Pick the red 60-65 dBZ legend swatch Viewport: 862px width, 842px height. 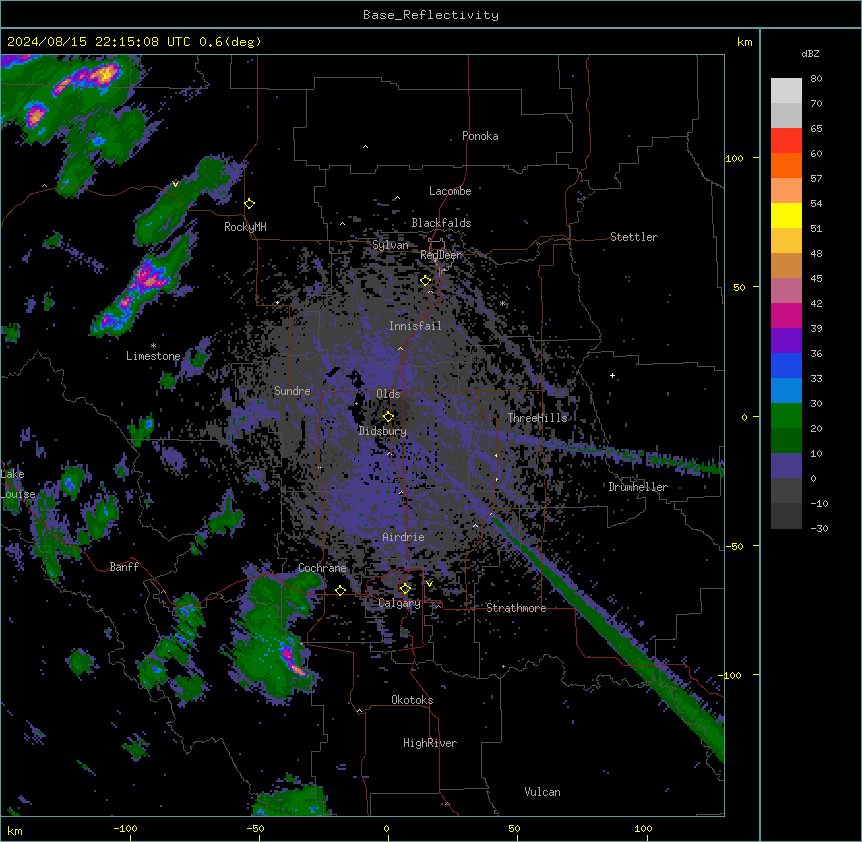(x=786, y=140)
